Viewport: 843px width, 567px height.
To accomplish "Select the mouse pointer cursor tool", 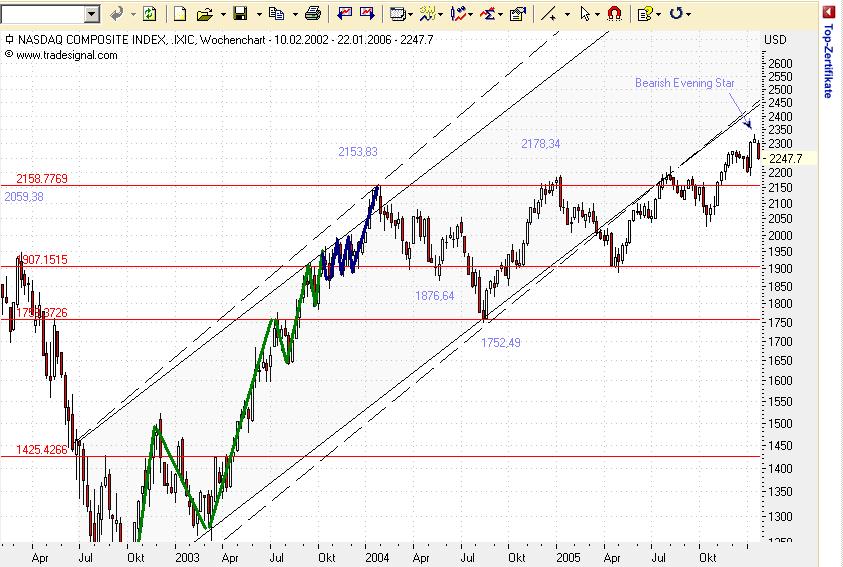I will [x=585, y=14].
